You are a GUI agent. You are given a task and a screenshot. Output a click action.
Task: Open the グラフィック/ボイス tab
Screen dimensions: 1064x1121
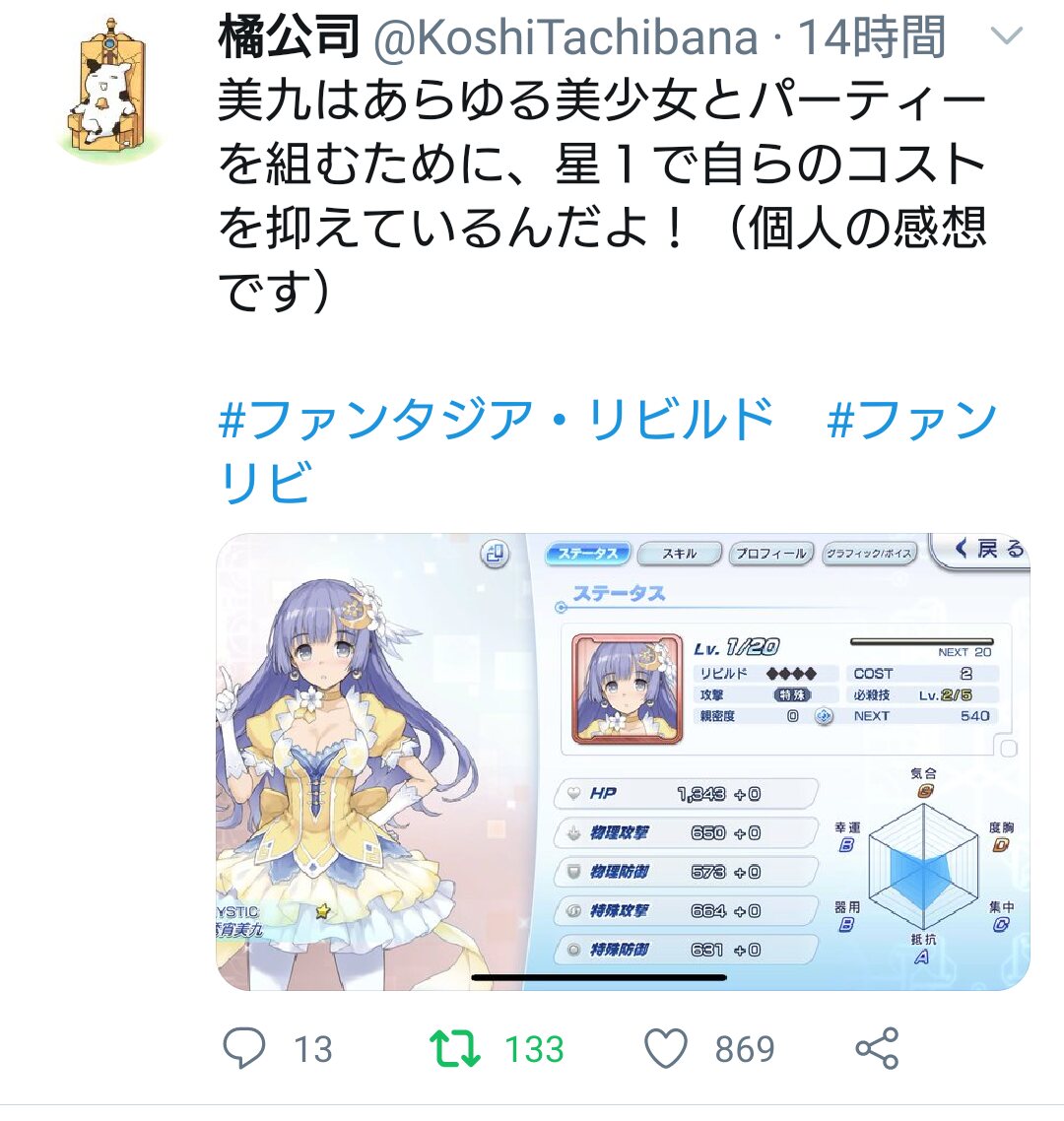869,554
